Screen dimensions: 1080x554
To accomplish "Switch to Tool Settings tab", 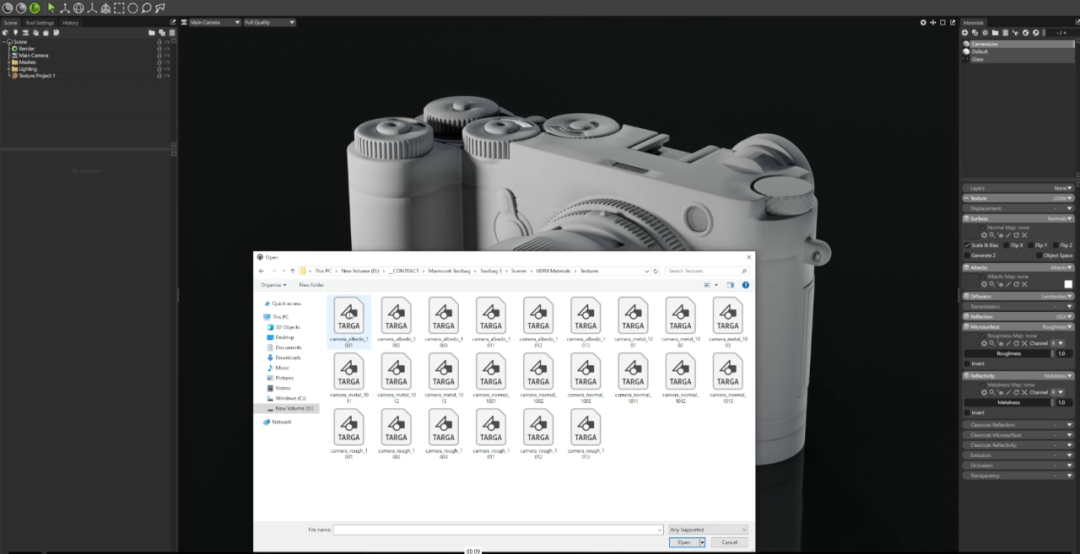I will click(39, 23).
